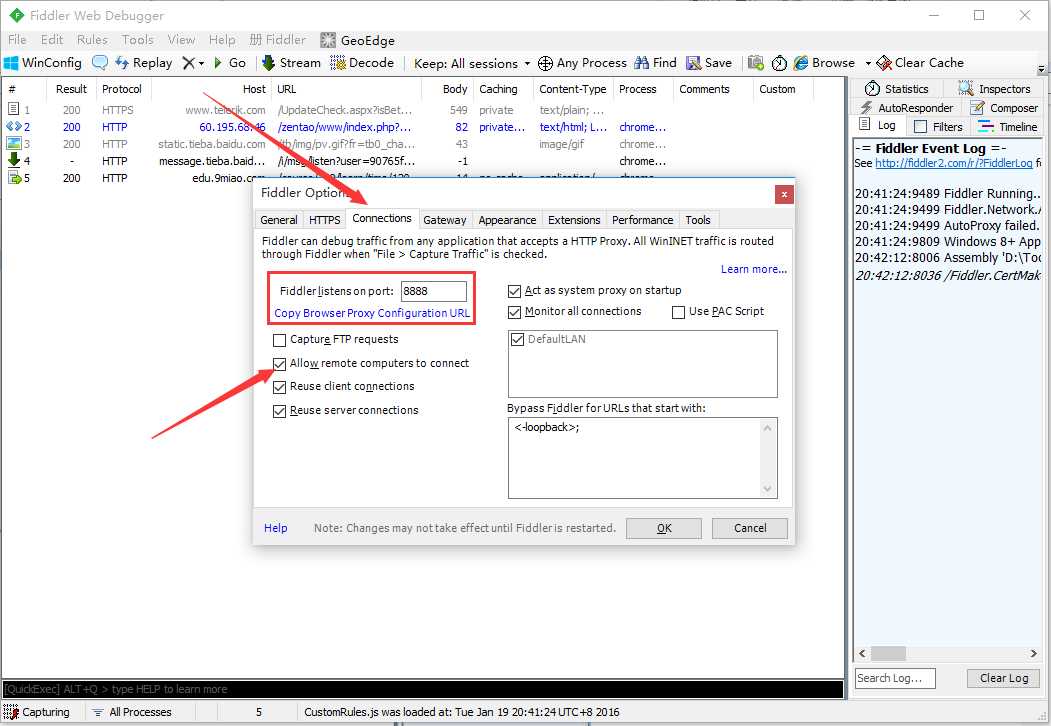
Task: Open WinConfig from the toolbar
Action: tap(43, 62)
